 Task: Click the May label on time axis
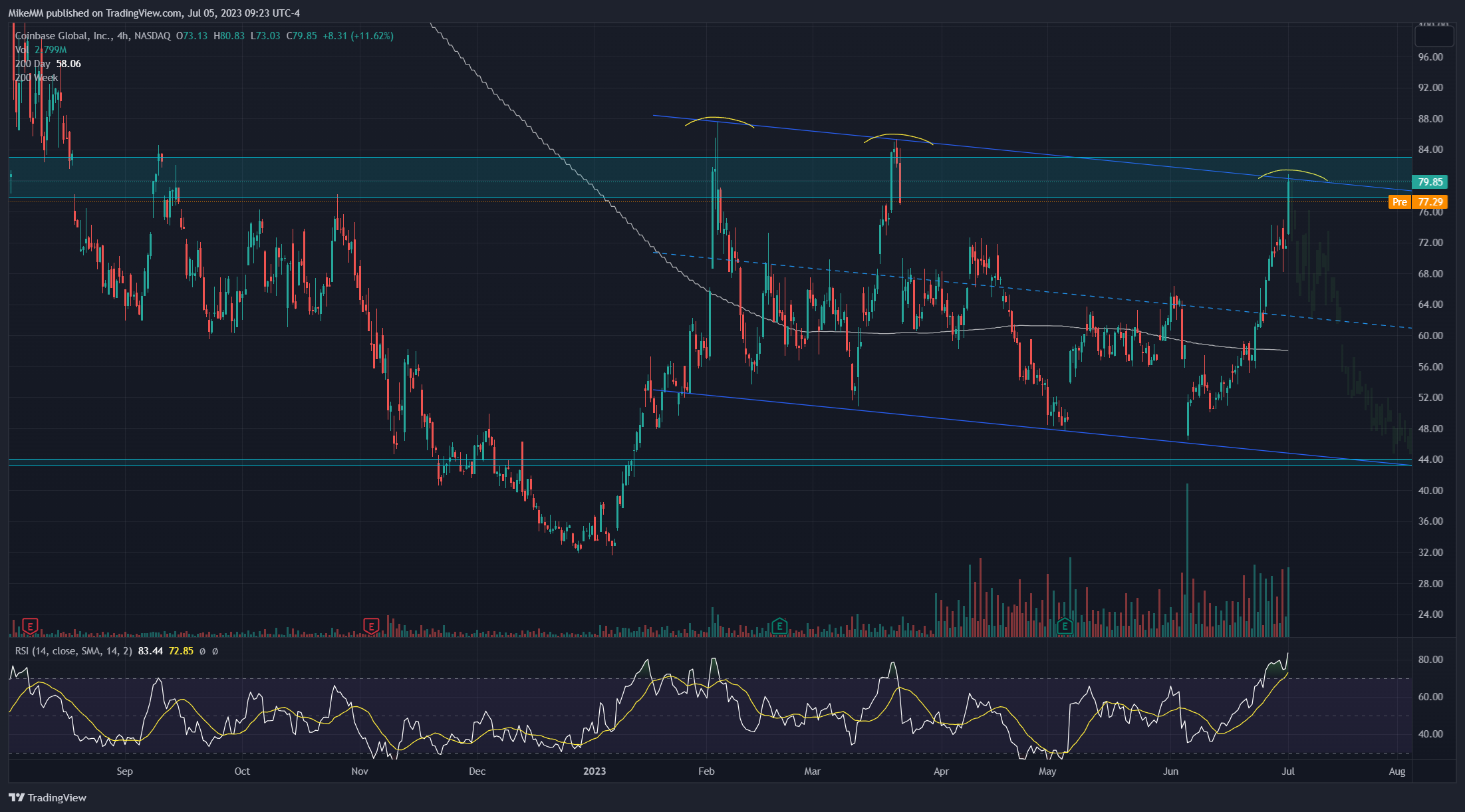click(x=1047, y=771)
